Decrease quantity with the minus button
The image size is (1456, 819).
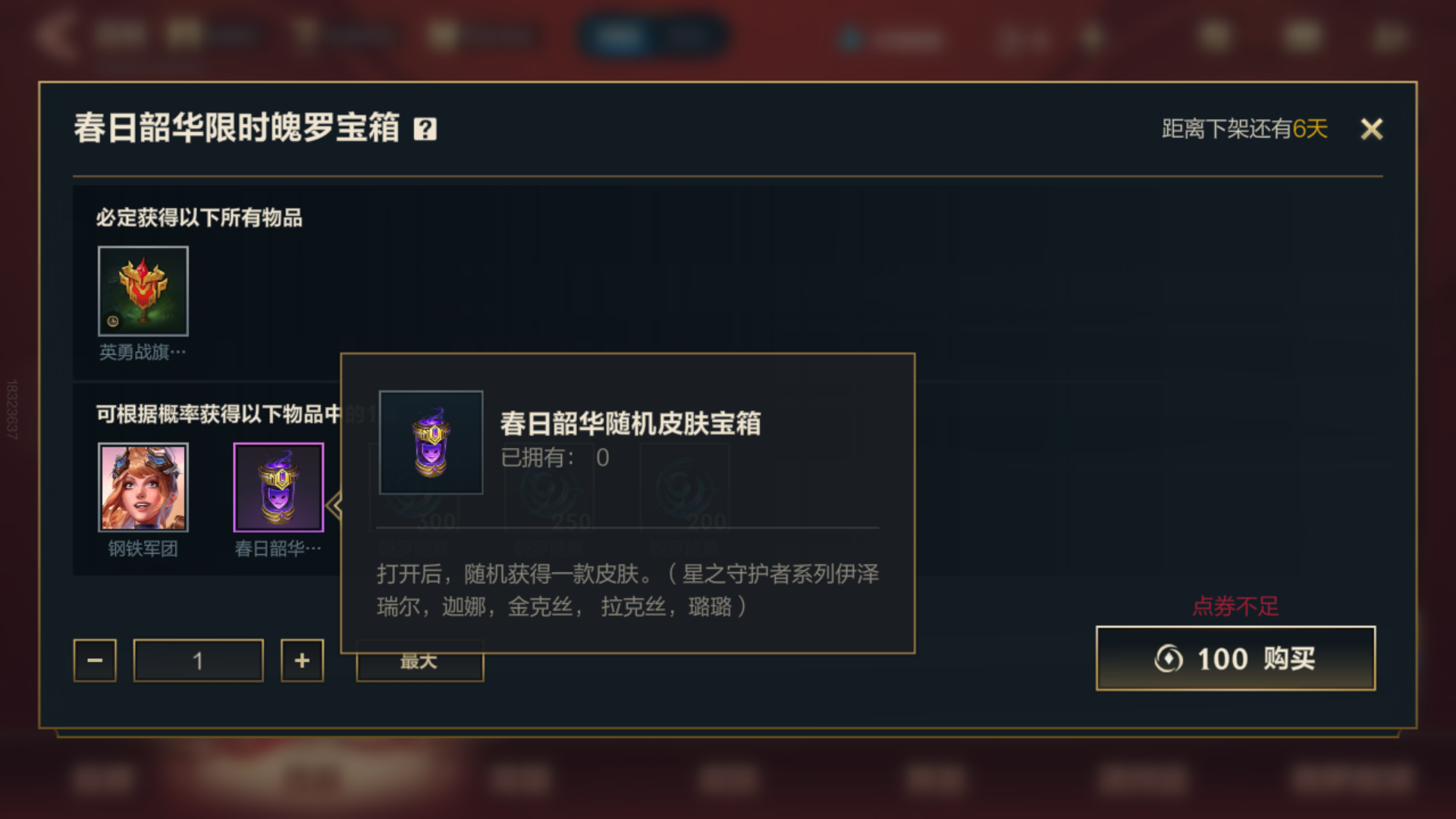95,661
